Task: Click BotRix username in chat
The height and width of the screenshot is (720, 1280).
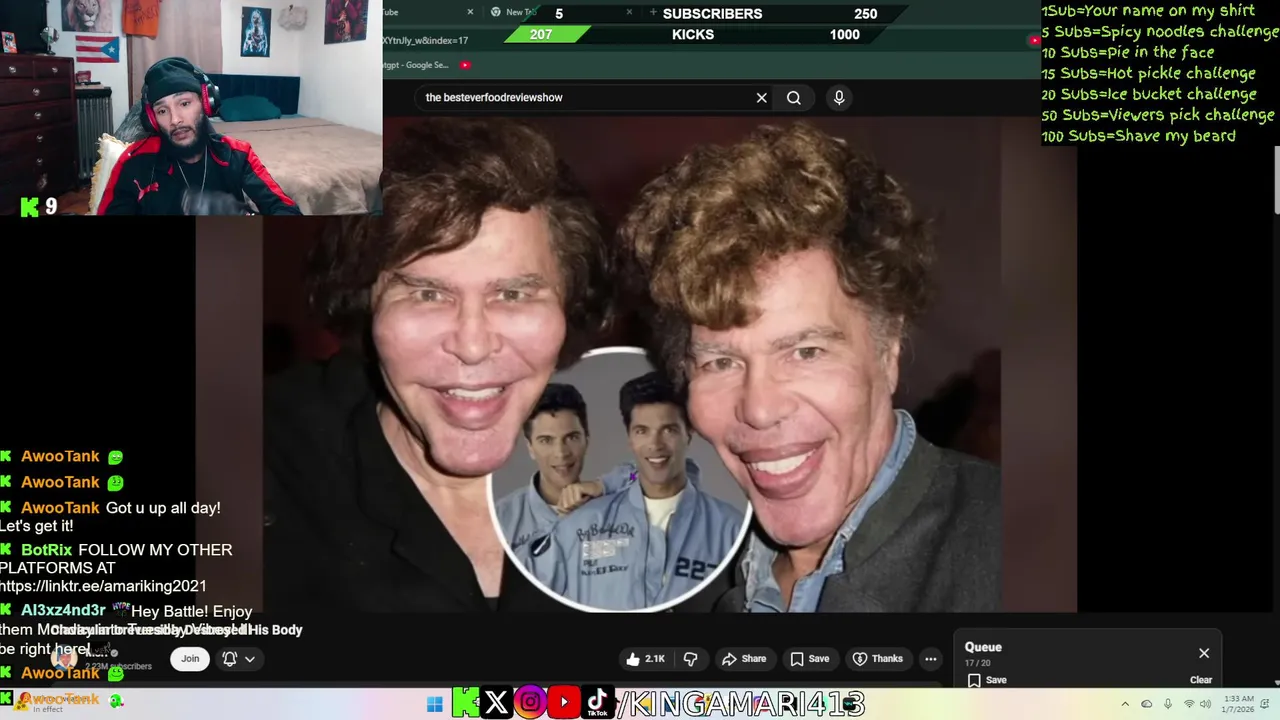Action: 46,550
